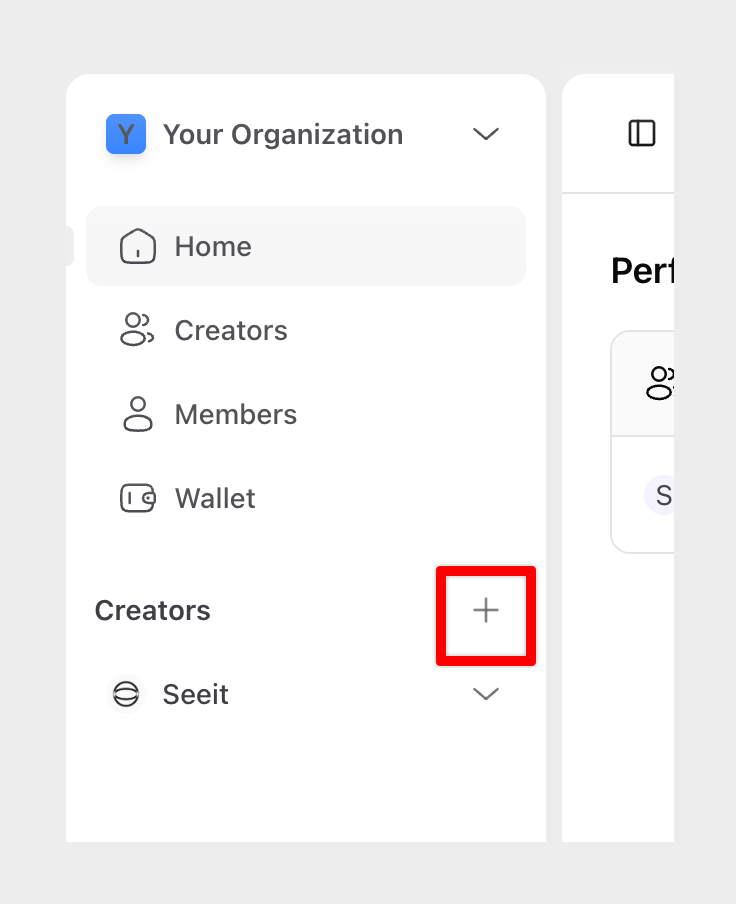Screen dimensions: 736x904
Task: Click the Performance heading text
Action: (x=642, y=271)
